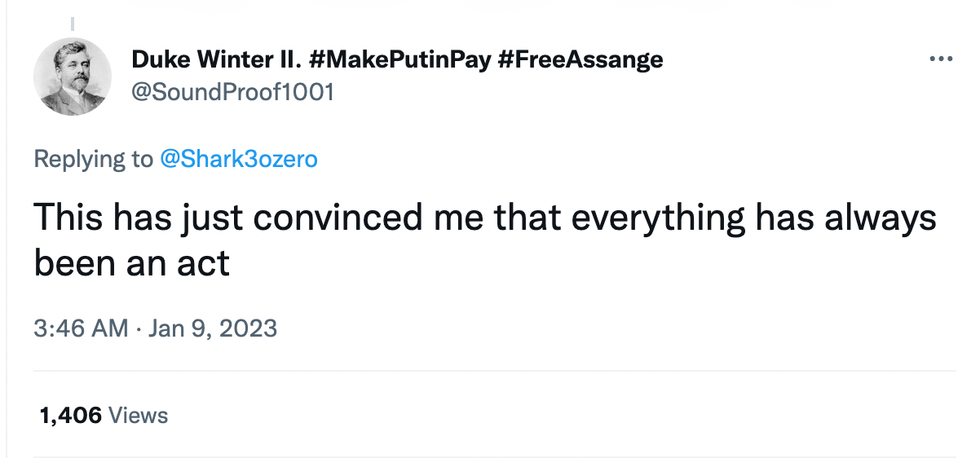Screen dimensions: 980x458
Task: Click the "Replying to" label
Action: point(93,158)
